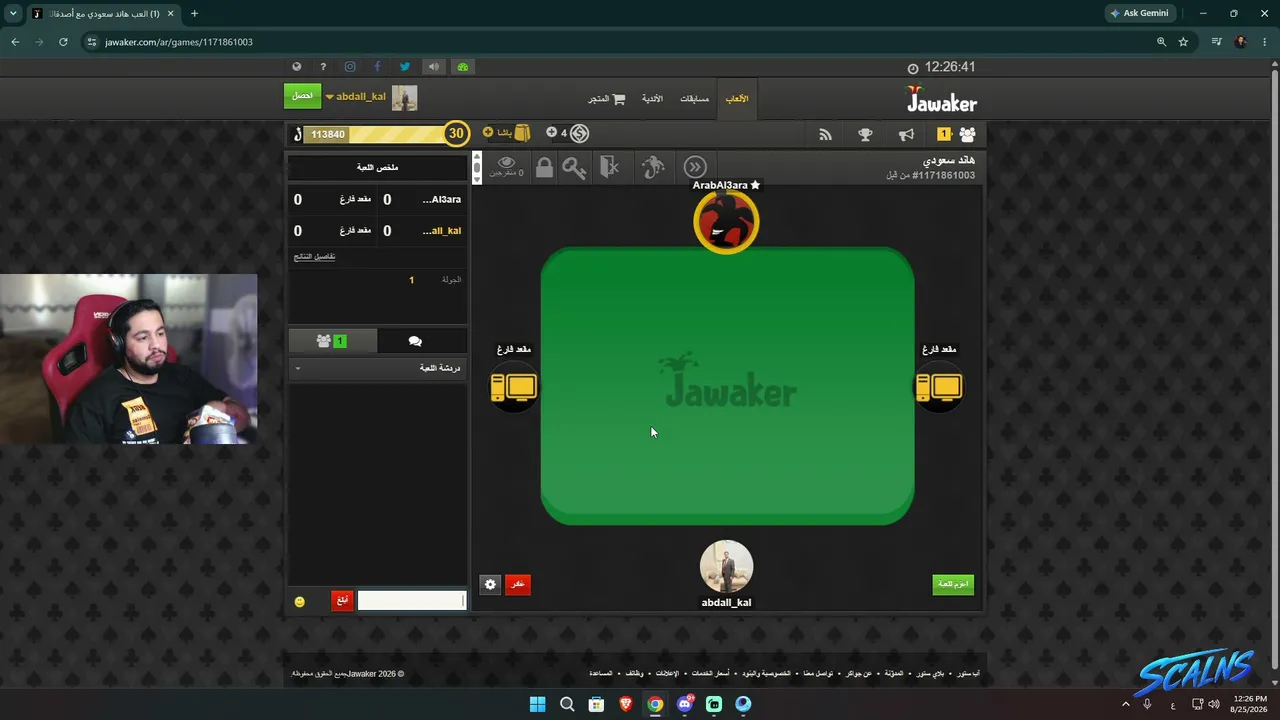Expand the abdall_kal account dropdown arrow

329,97
